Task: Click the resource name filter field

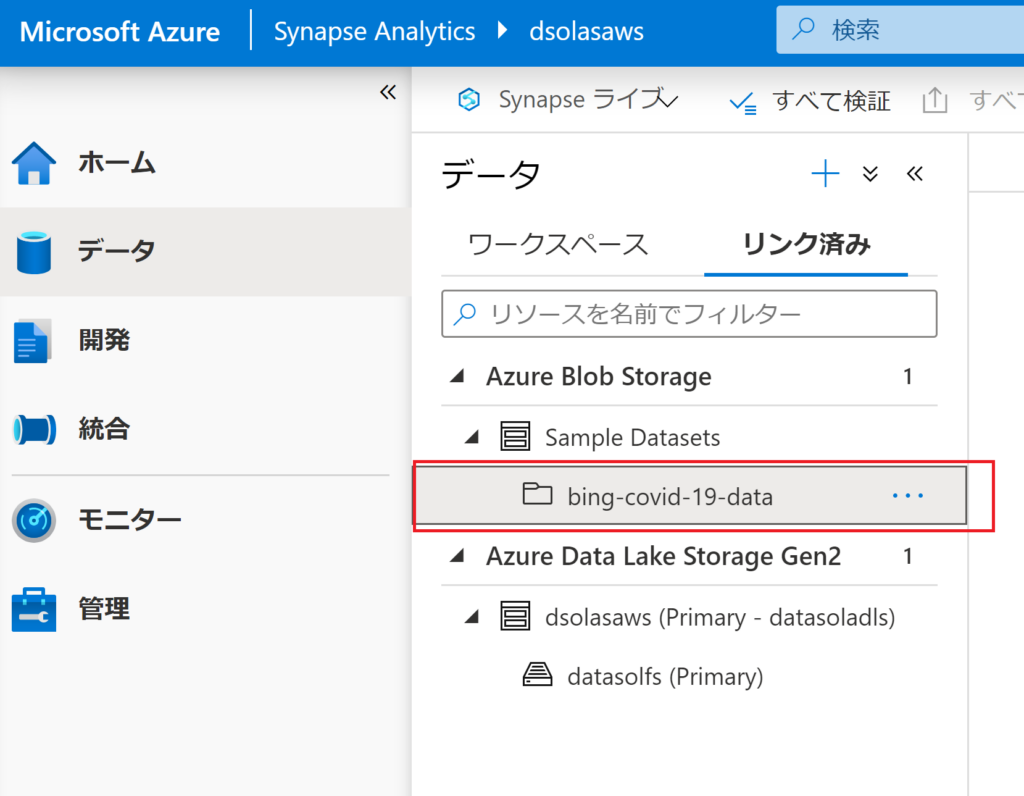Action: (689, 314)
